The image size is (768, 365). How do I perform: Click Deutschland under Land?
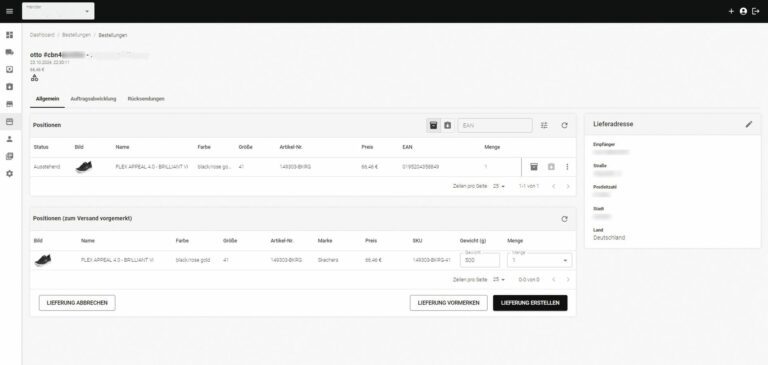coord(609,238)
